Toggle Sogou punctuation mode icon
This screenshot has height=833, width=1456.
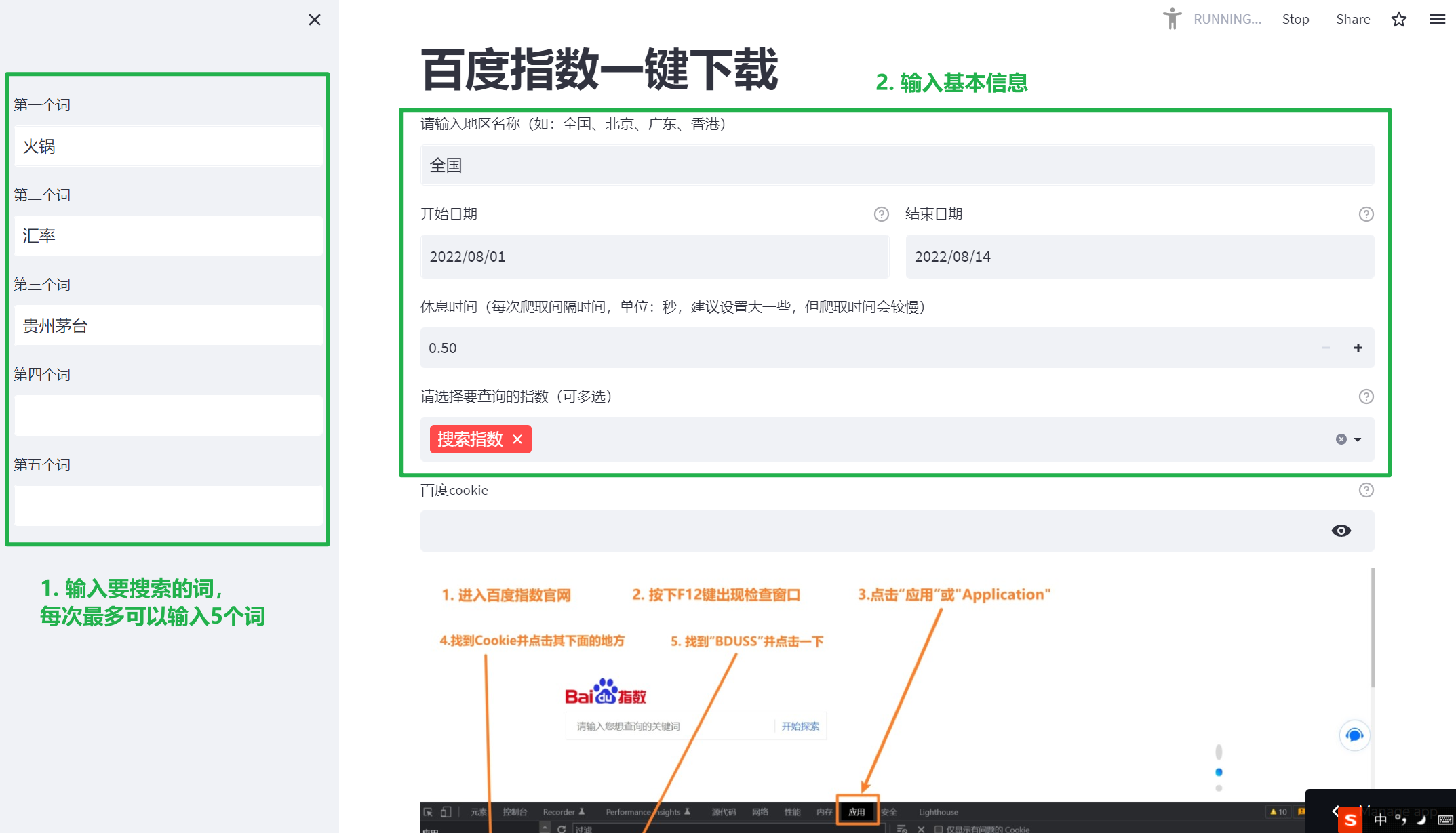(x=1400, y=820)
